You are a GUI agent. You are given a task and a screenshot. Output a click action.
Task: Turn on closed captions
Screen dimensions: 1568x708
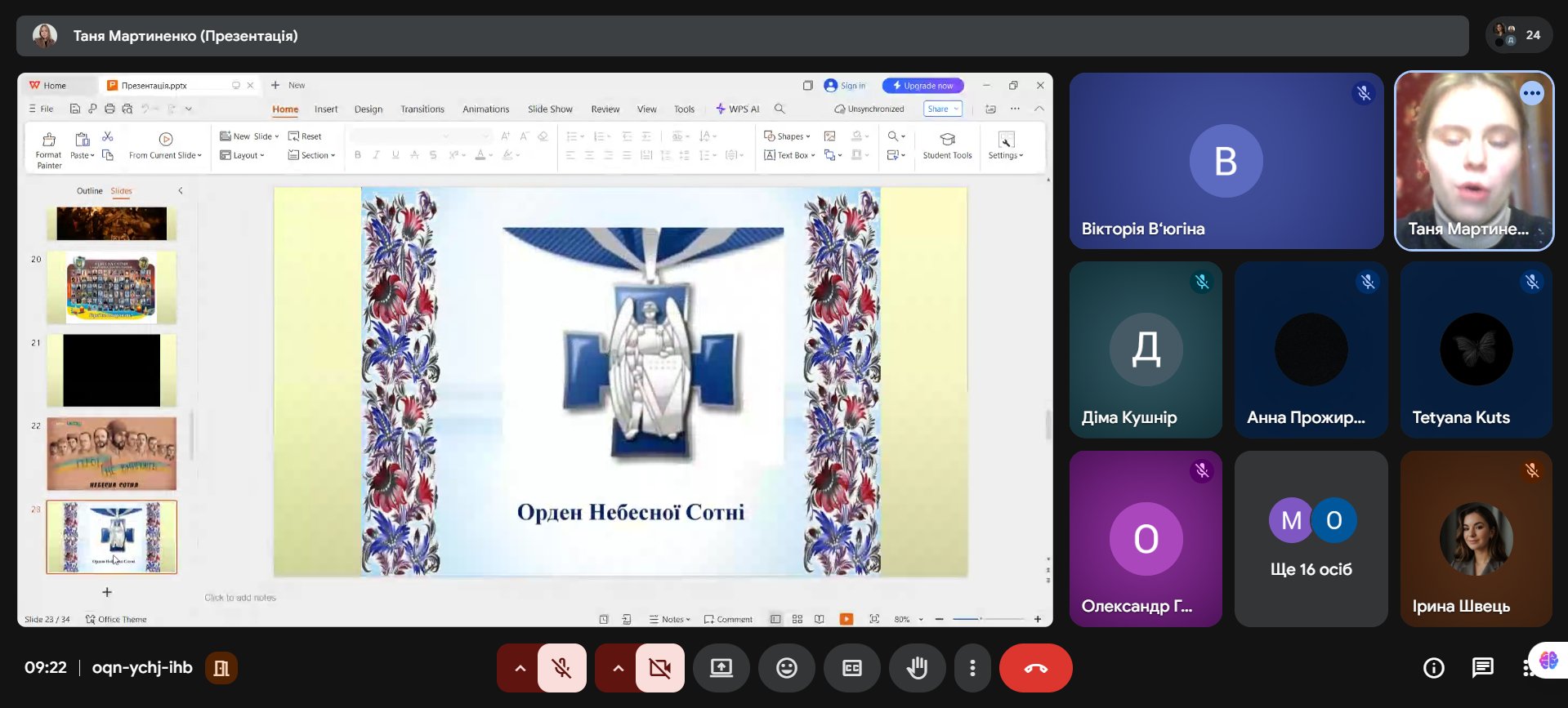pos(851,668)
